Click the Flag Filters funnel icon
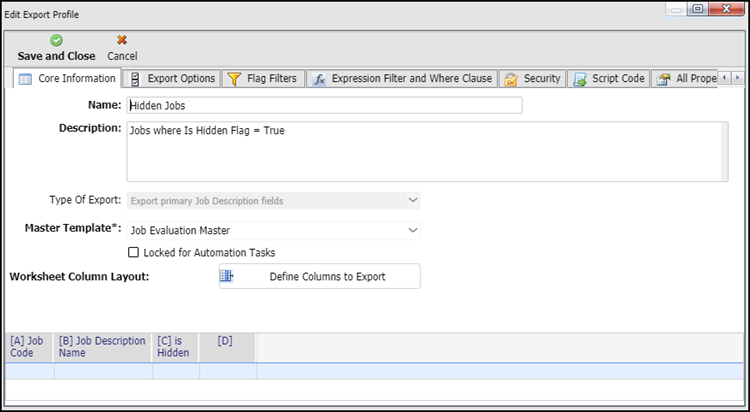 click(234, 79)
